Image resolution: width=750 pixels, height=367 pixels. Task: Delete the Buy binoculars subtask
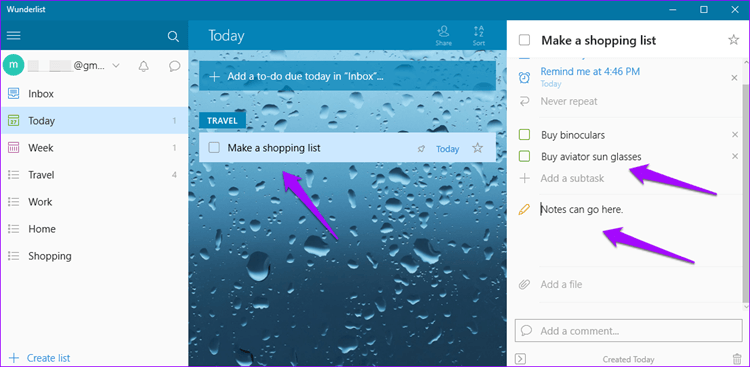(x=735, y=135)
